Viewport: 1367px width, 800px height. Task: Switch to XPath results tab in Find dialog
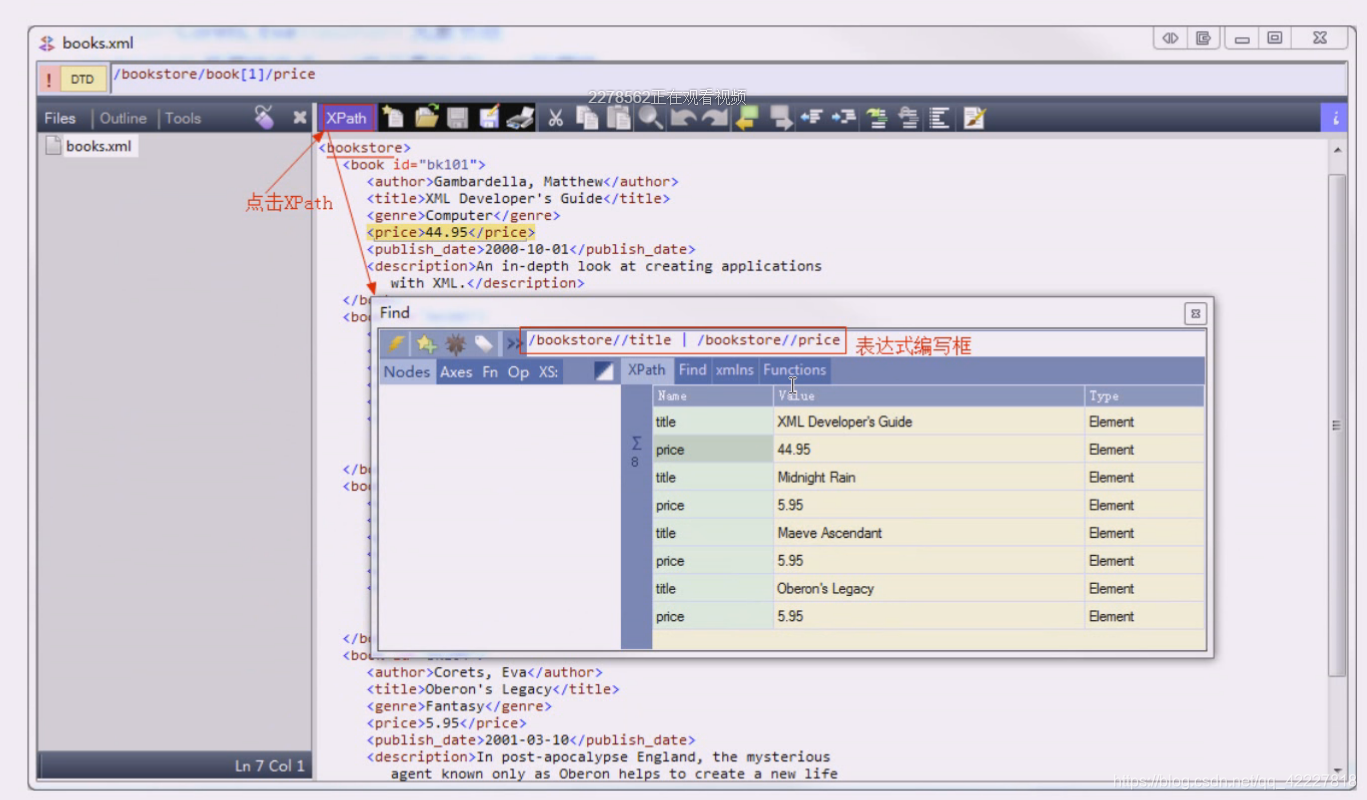coord(646,370)
